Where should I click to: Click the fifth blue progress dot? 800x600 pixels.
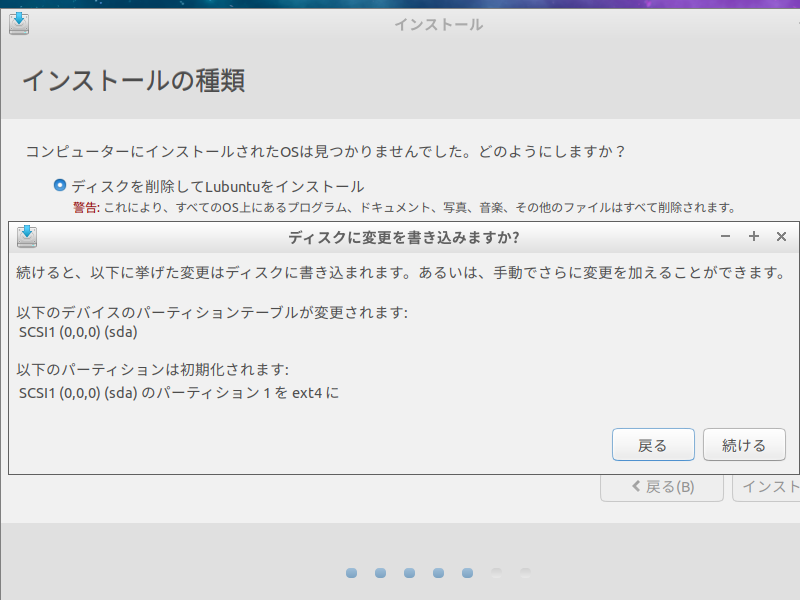tap(467, 573)
